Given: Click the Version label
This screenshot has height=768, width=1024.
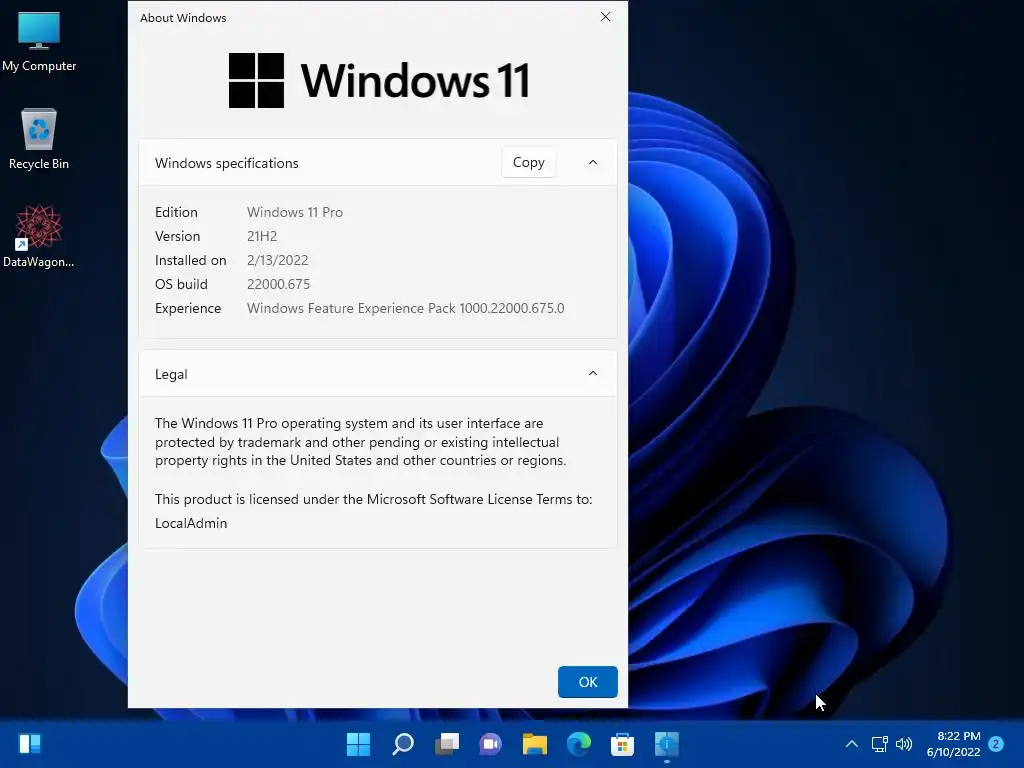Looking at the screenshot, I should pyautogui.click(x=178, y=236).
